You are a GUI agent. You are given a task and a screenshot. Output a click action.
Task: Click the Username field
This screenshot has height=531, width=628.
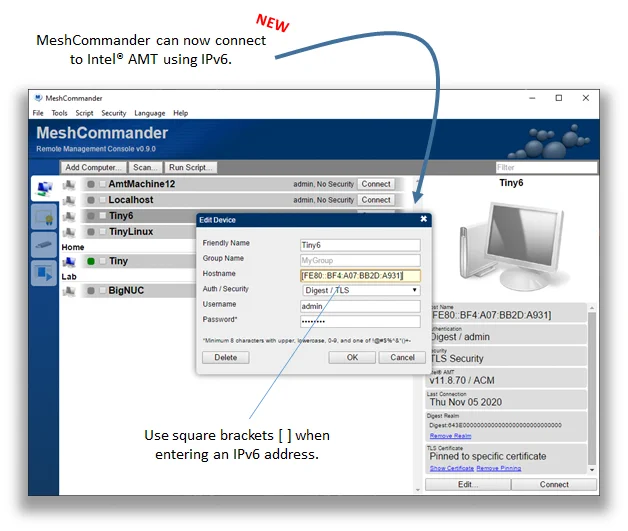pos(360,306)
